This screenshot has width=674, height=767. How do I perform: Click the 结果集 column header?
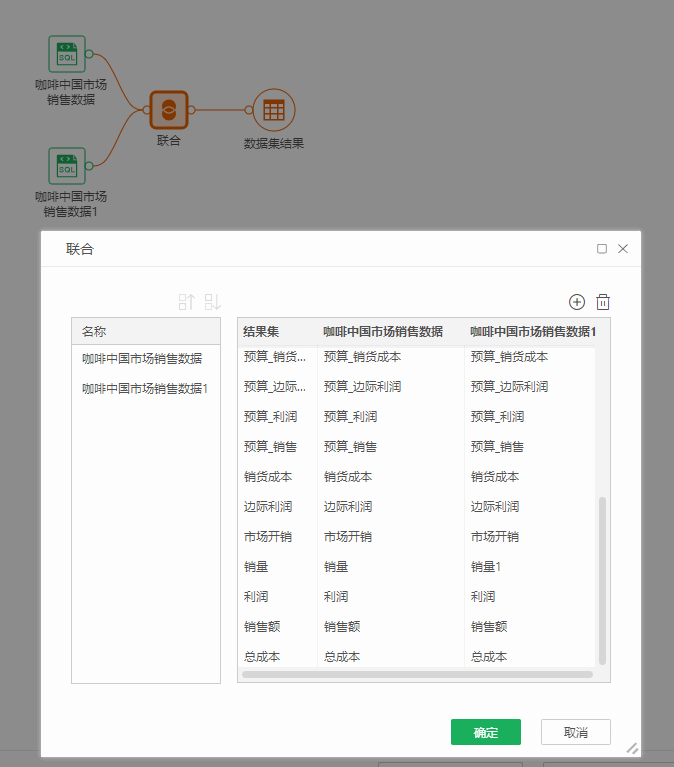(x=261, y=331)
